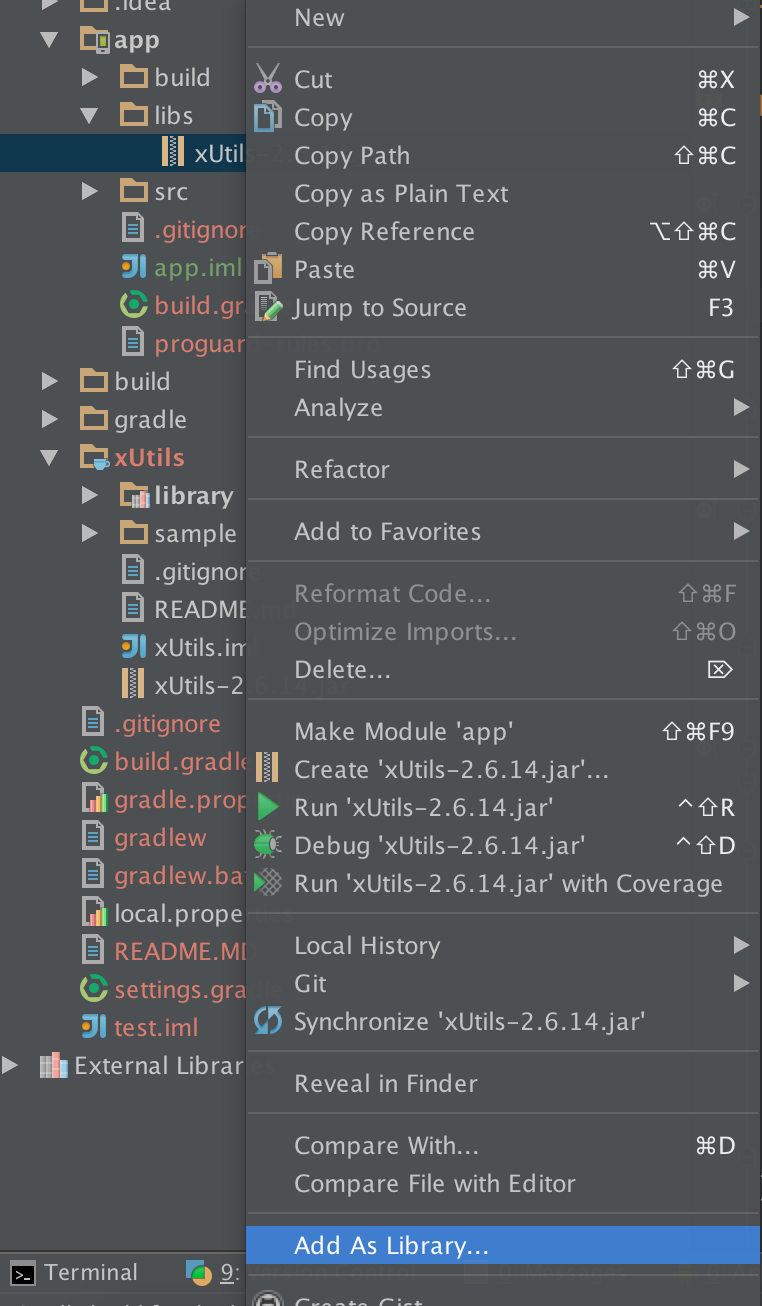Select Make Module 'app'
The width and height of the screenshot is (762, 1306).
pyautogui.click(x=504, y=732)
